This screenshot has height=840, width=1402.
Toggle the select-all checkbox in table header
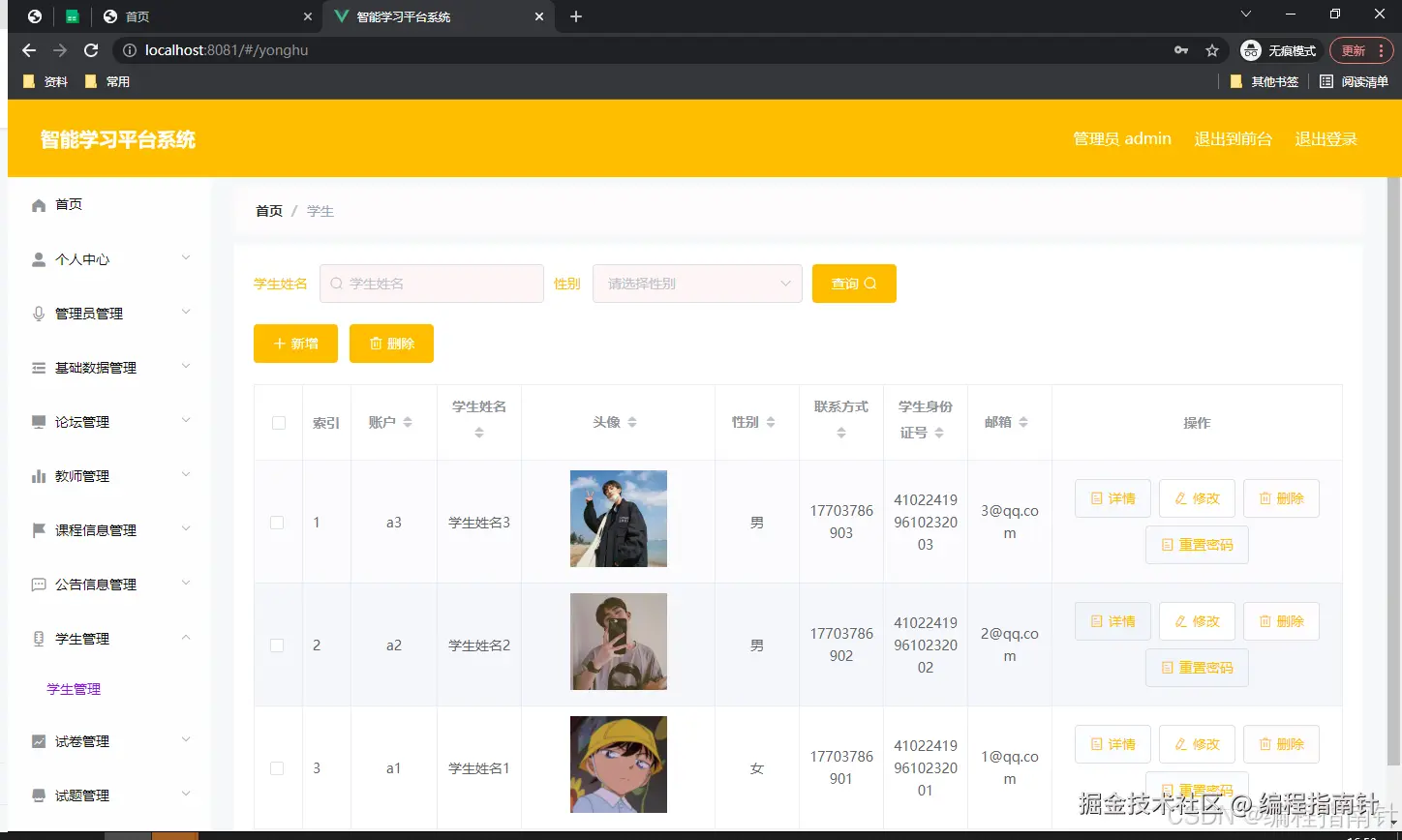[279, 423]
